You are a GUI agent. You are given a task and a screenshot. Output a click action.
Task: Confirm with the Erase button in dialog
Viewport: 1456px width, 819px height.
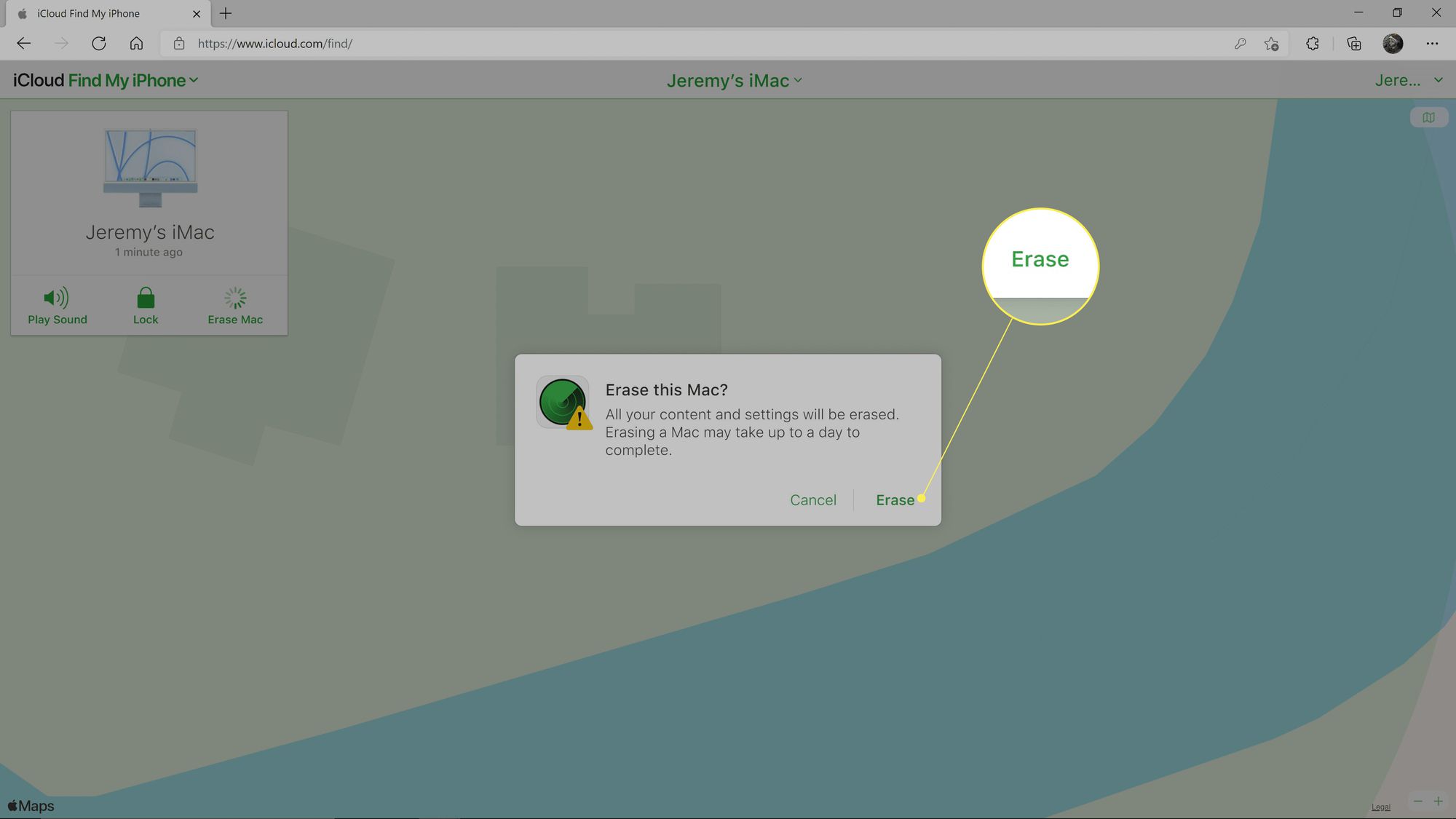[x=895, y=500]
